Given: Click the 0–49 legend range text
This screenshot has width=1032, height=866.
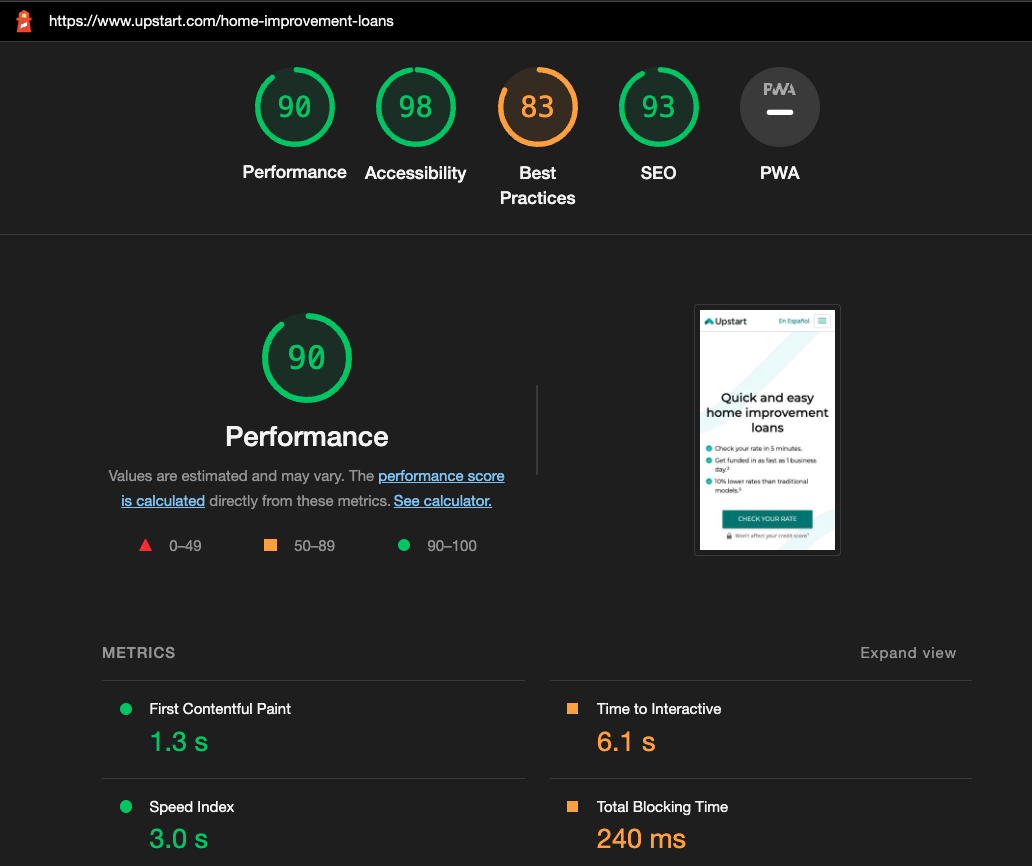Looking at the screenshot, I should [x=185, y=546].
